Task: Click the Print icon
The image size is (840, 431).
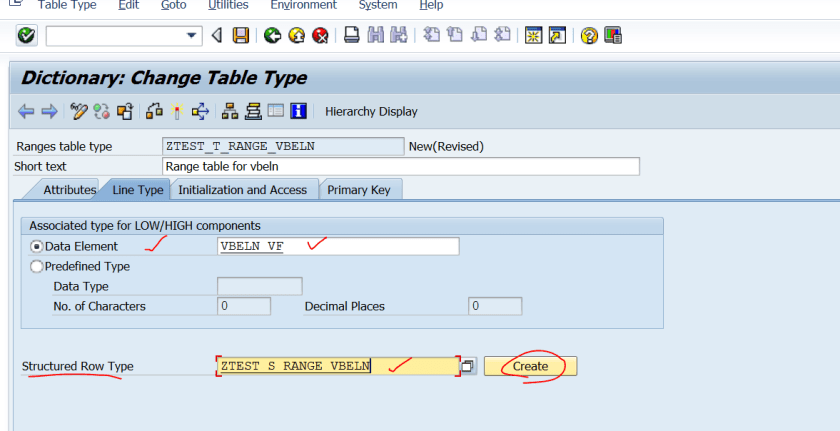Action: (351, 35)
